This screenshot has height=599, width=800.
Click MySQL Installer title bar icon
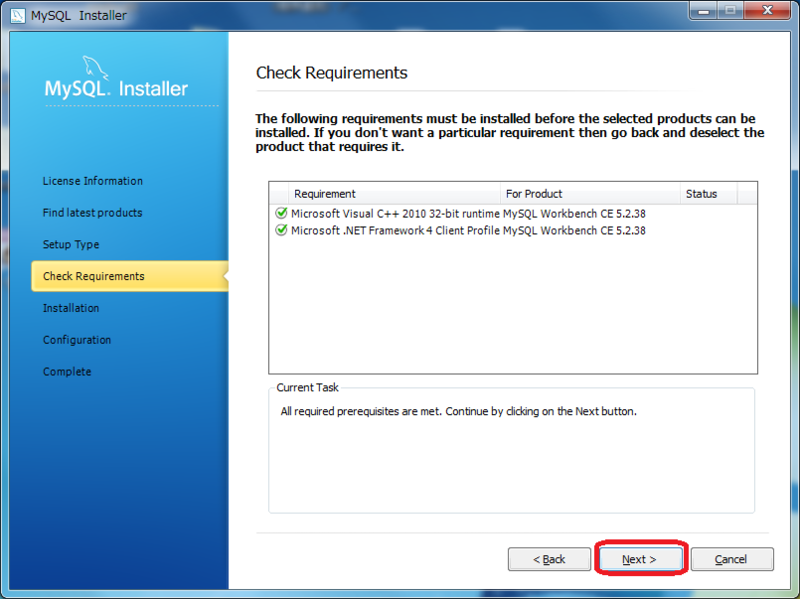[x=17, y=15]
